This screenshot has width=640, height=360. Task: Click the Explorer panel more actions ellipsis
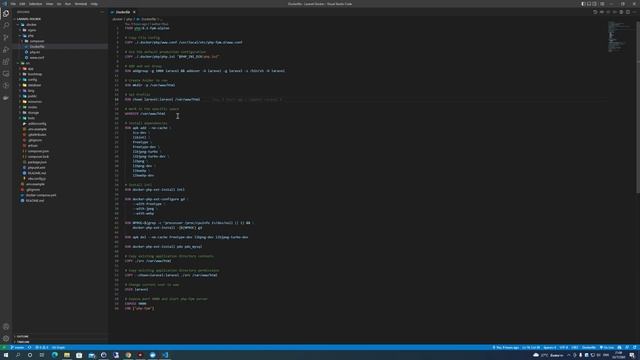tap(102, 12)
